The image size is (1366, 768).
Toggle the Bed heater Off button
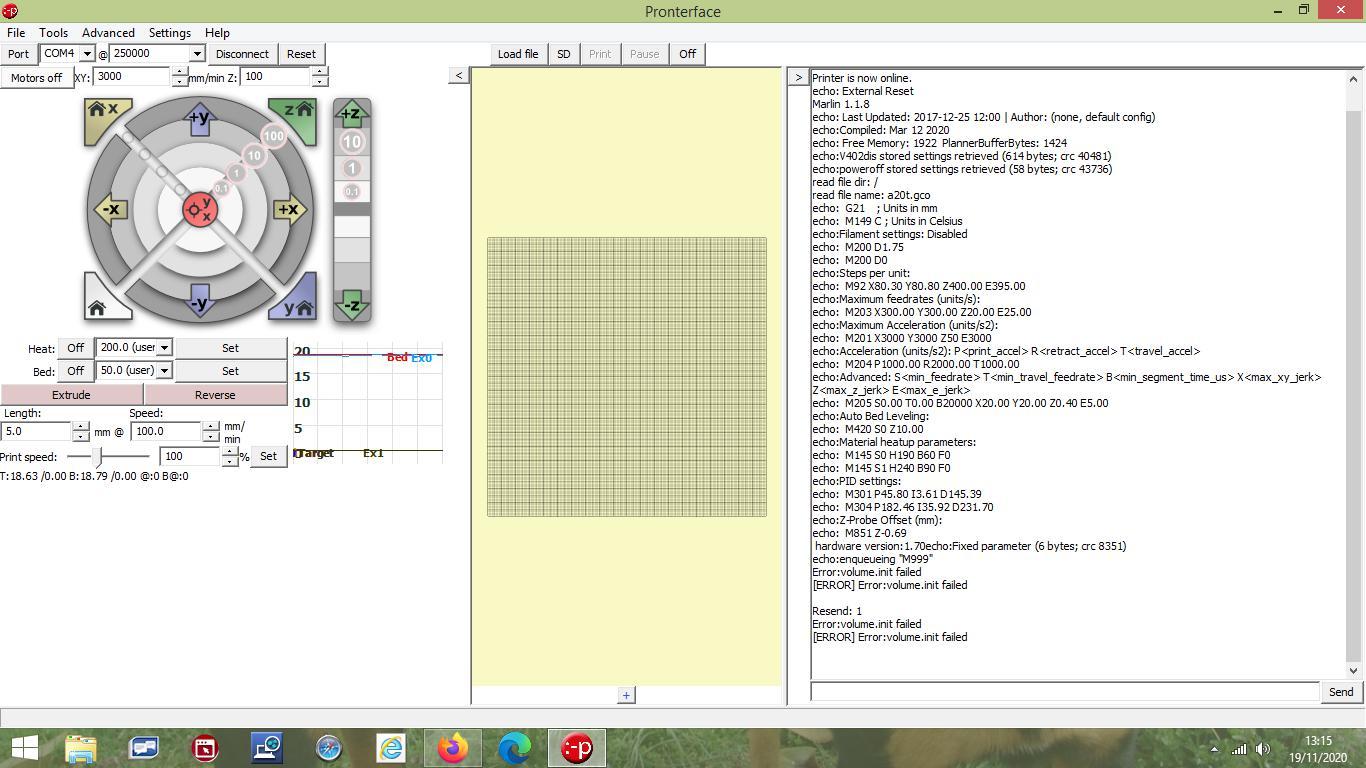[75, 371]
